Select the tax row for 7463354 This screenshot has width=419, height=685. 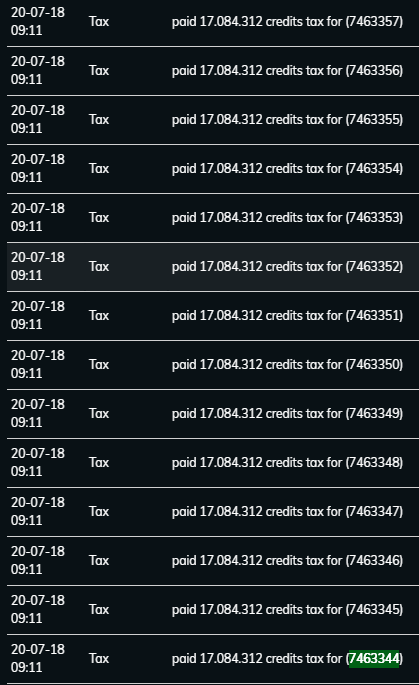point(213,169)
